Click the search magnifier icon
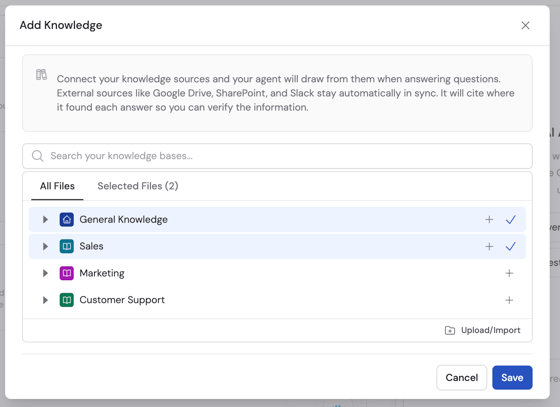560x407 pixels. [x=38, y=156]
